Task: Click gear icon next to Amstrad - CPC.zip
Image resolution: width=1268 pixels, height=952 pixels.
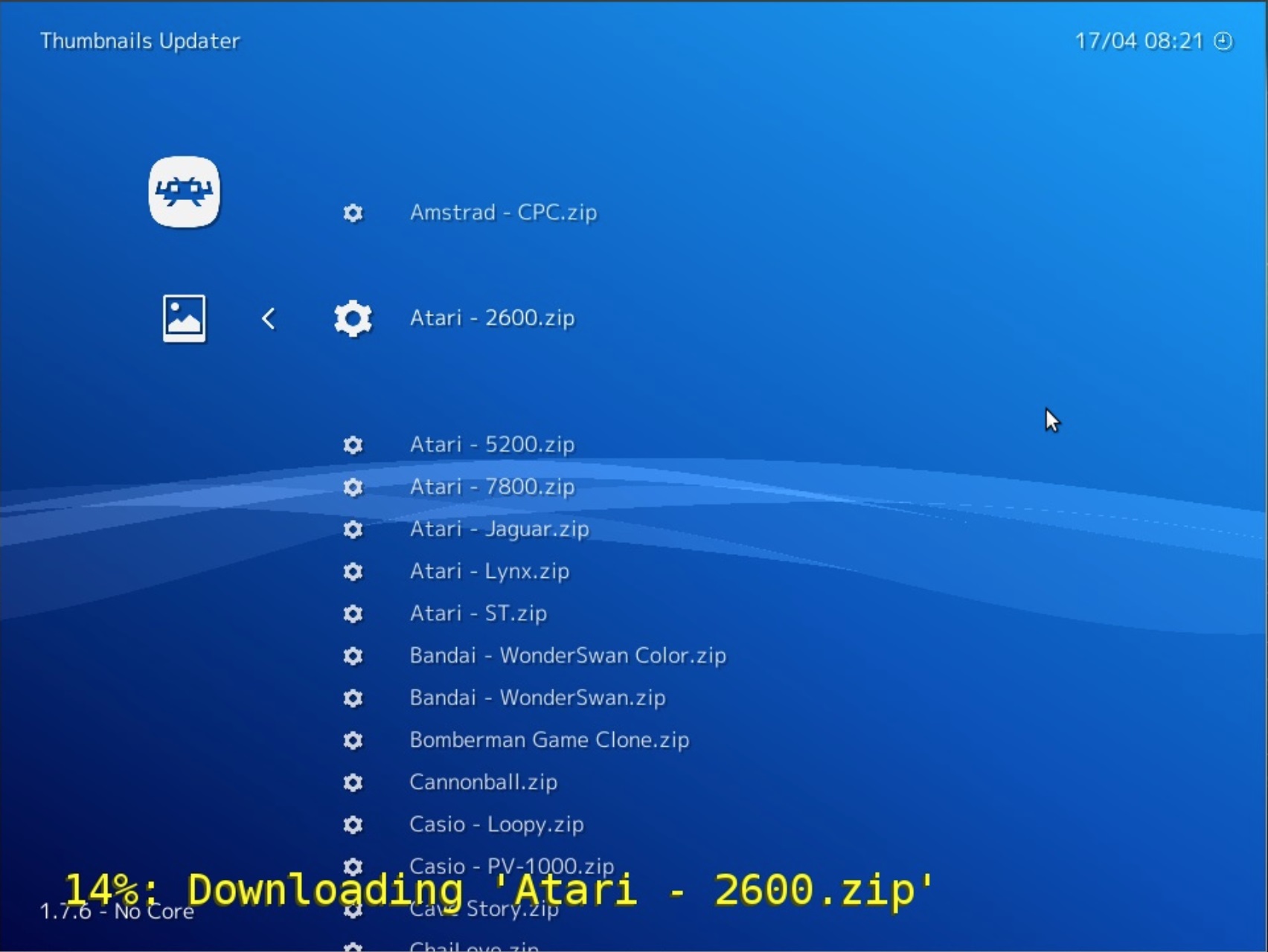Action: 353,213
